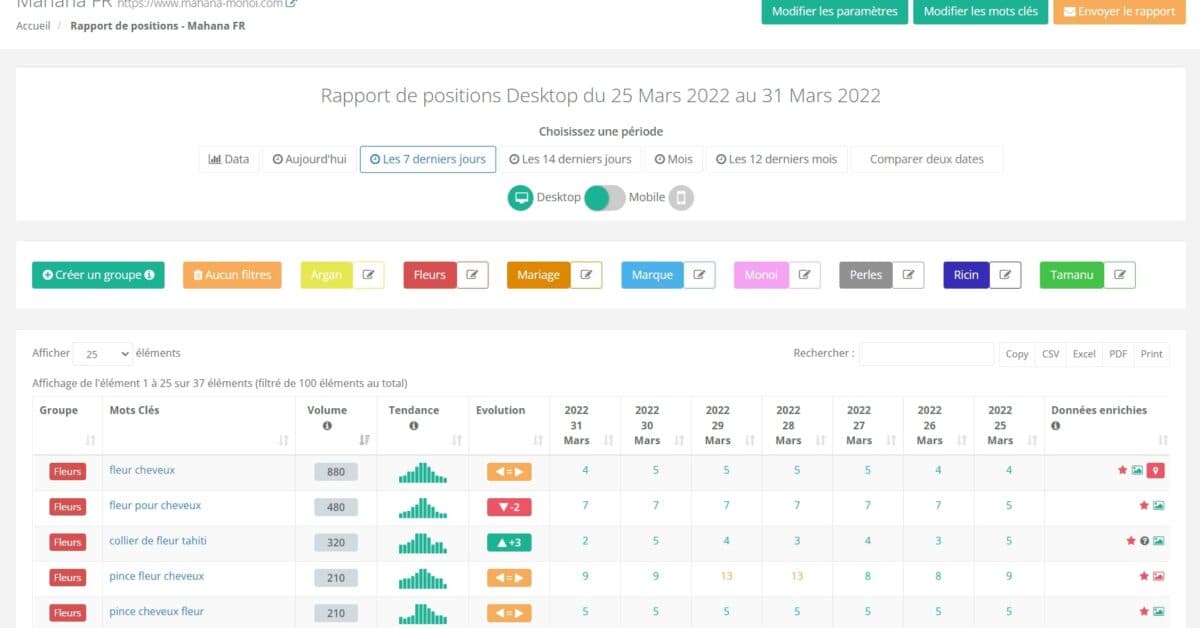Click the edit icon next to Mariage group
1200x628 pixels.
586,275
